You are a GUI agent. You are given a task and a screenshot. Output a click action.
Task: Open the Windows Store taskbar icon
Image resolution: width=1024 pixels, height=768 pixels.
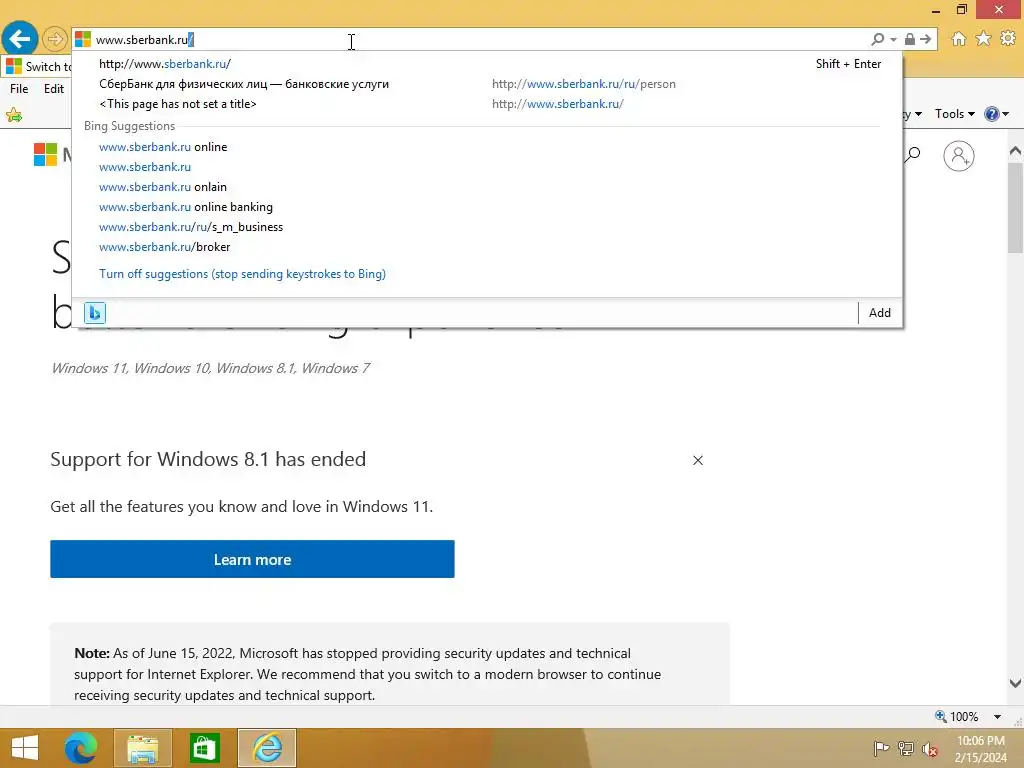point(204,748)
